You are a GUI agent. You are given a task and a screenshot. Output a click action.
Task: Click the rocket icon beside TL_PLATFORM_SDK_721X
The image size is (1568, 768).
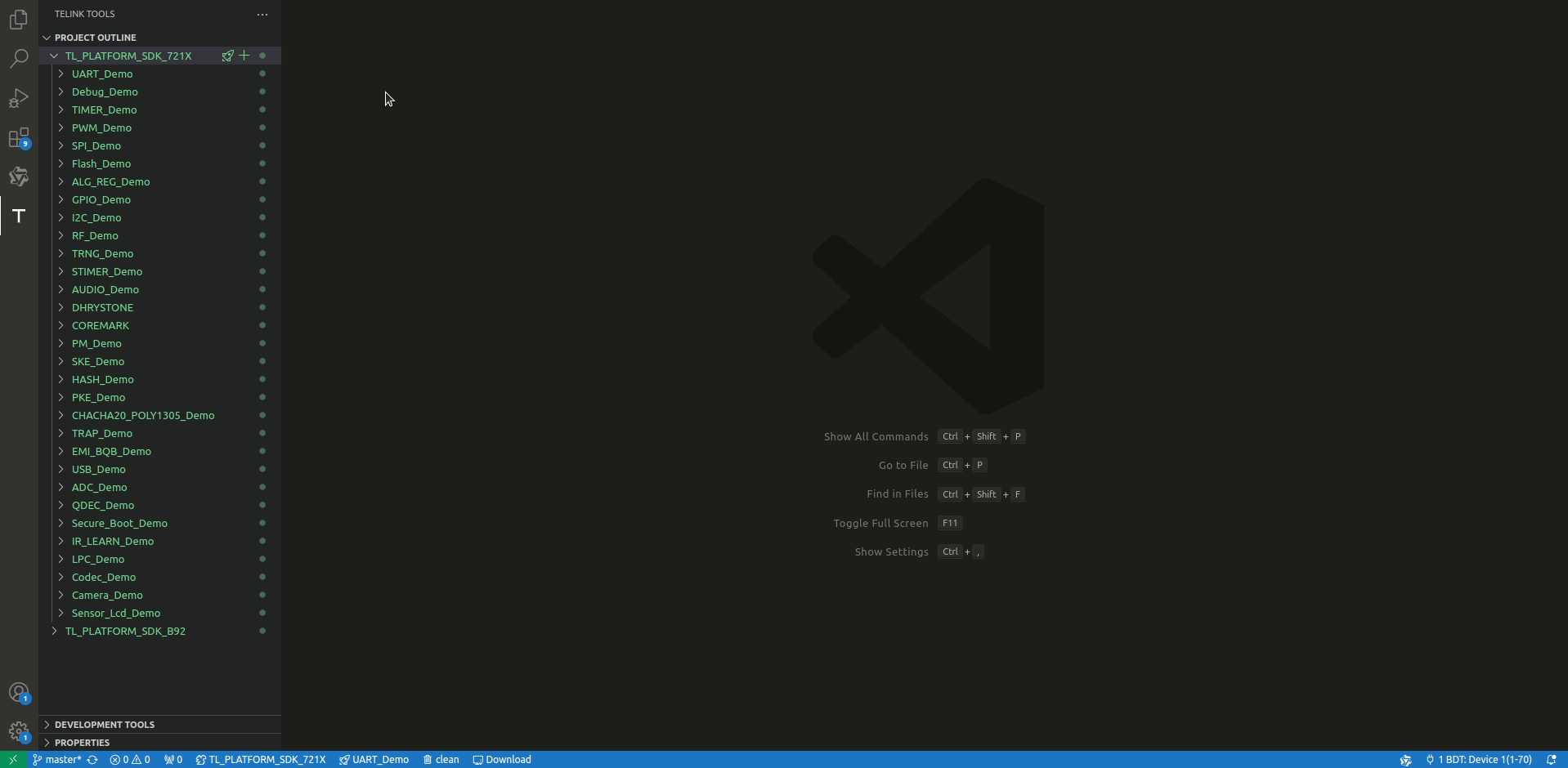pyautogui.click(x=228, y=56)
